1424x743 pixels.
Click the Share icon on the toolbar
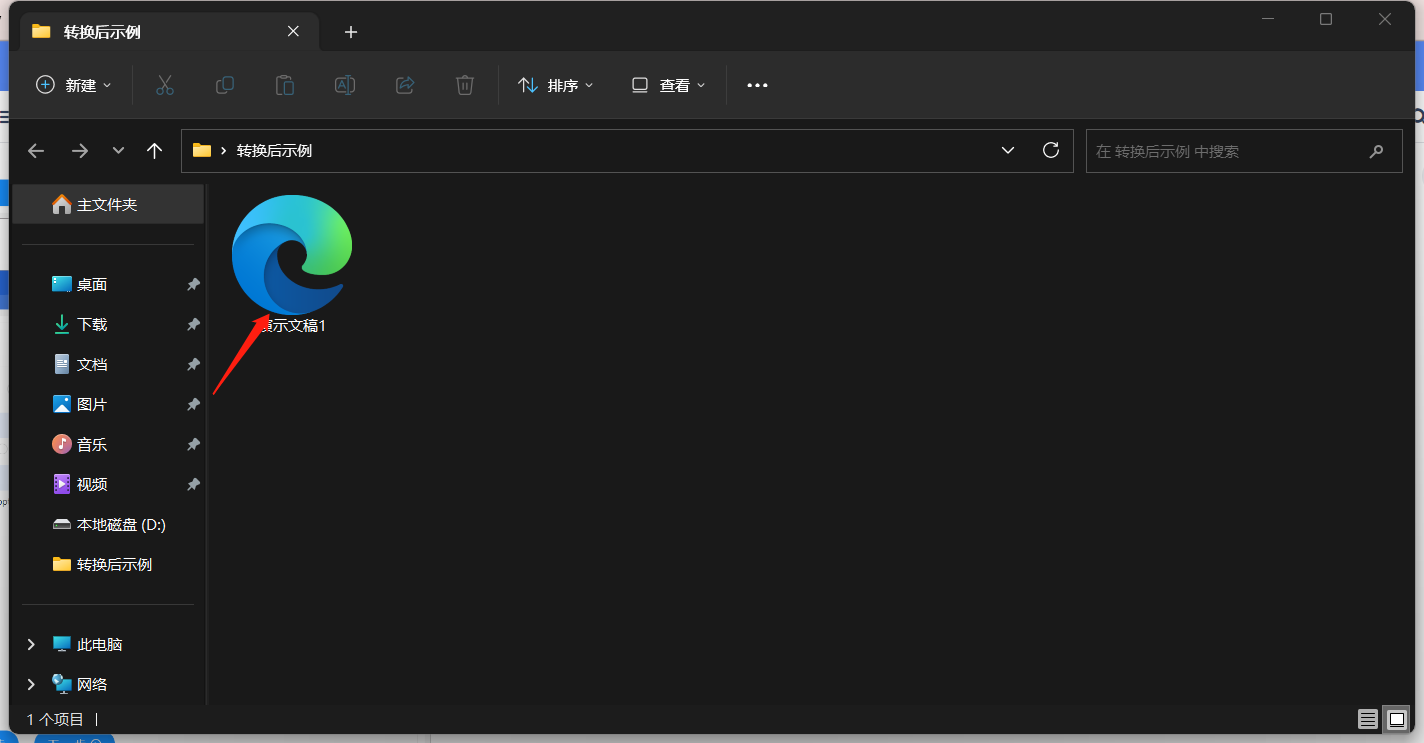click(404, 85)
